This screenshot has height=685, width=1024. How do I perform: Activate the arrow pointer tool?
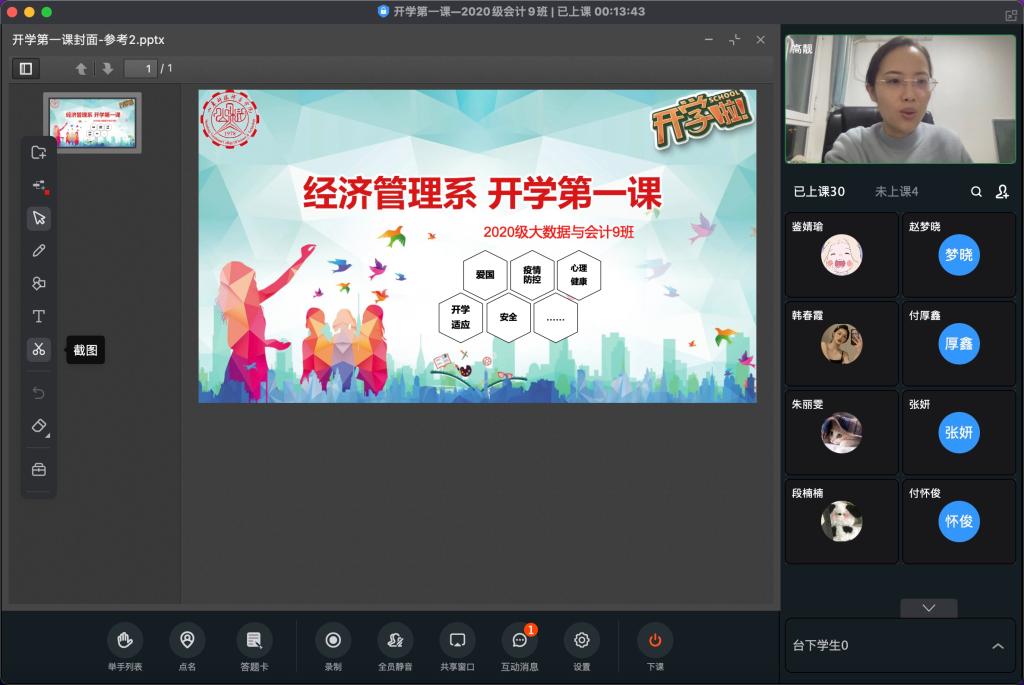tap(39, 218)
